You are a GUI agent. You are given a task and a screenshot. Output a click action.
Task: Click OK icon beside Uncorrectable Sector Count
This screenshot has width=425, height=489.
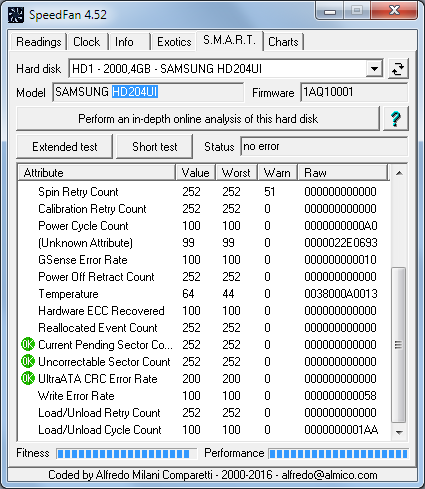tap(28, 361)
